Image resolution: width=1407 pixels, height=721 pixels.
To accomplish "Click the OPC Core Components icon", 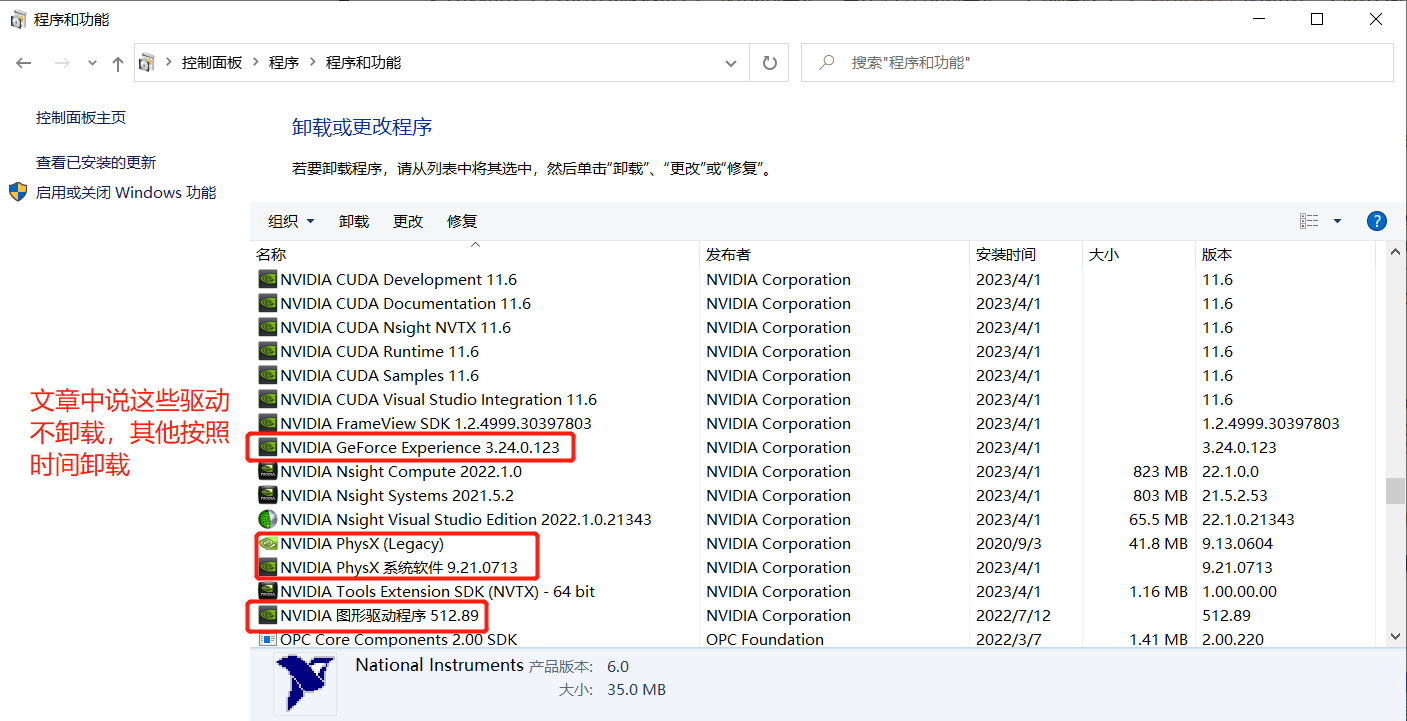I will coord(267,640).
